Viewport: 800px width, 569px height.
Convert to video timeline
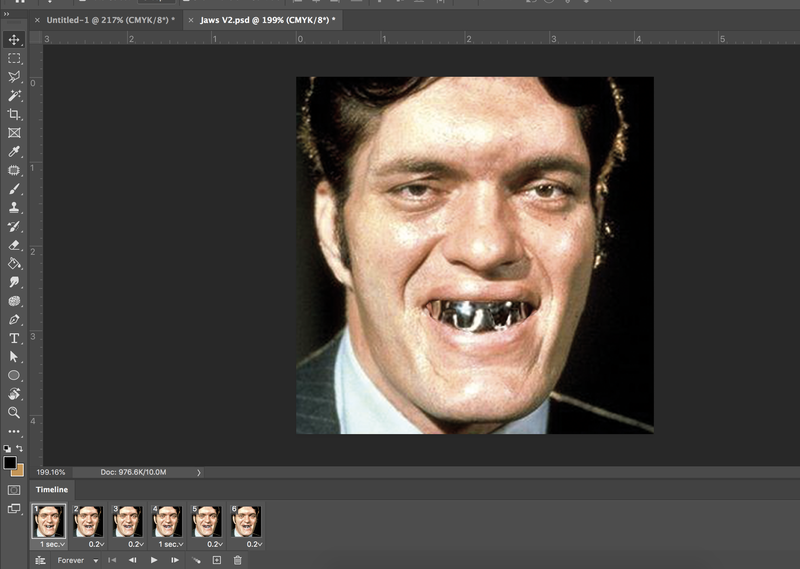click(40, 560)
